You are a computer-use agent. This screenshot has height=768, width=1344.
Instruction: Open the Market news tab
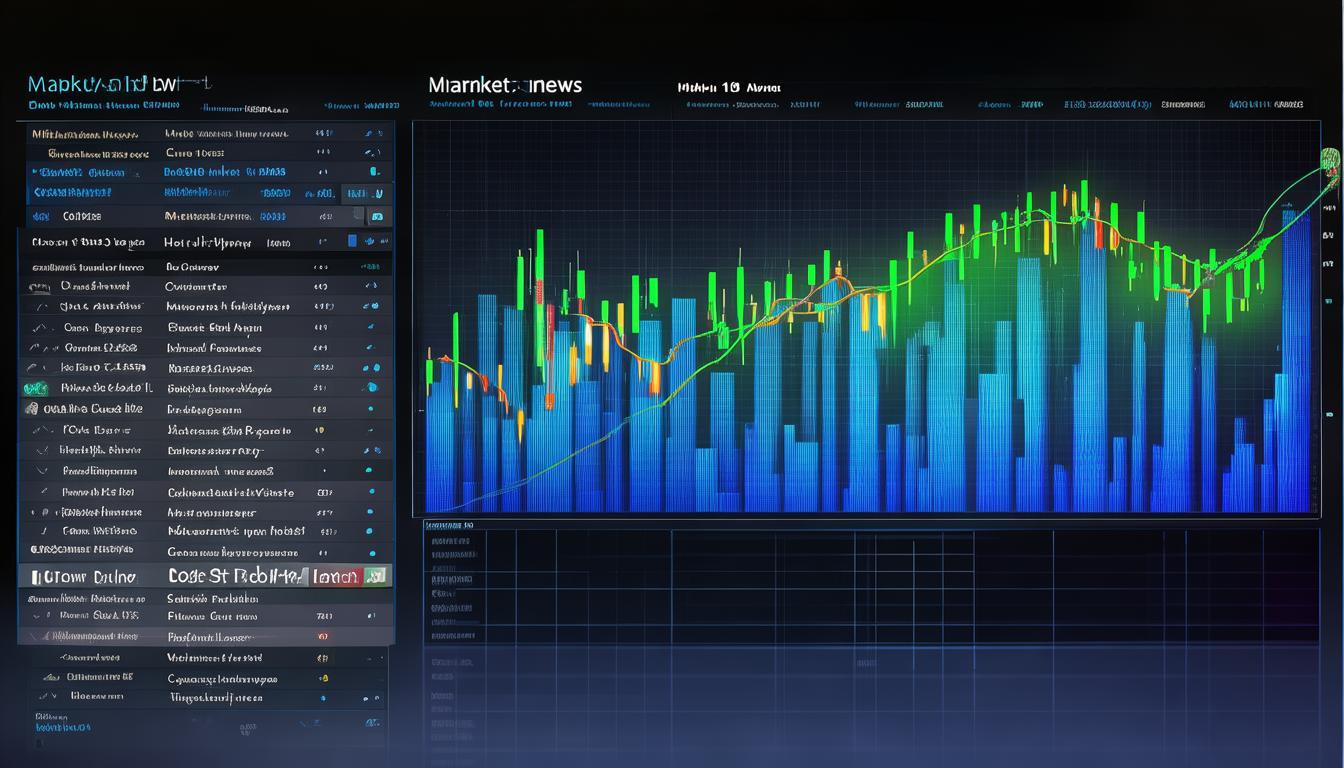(505, 85)
